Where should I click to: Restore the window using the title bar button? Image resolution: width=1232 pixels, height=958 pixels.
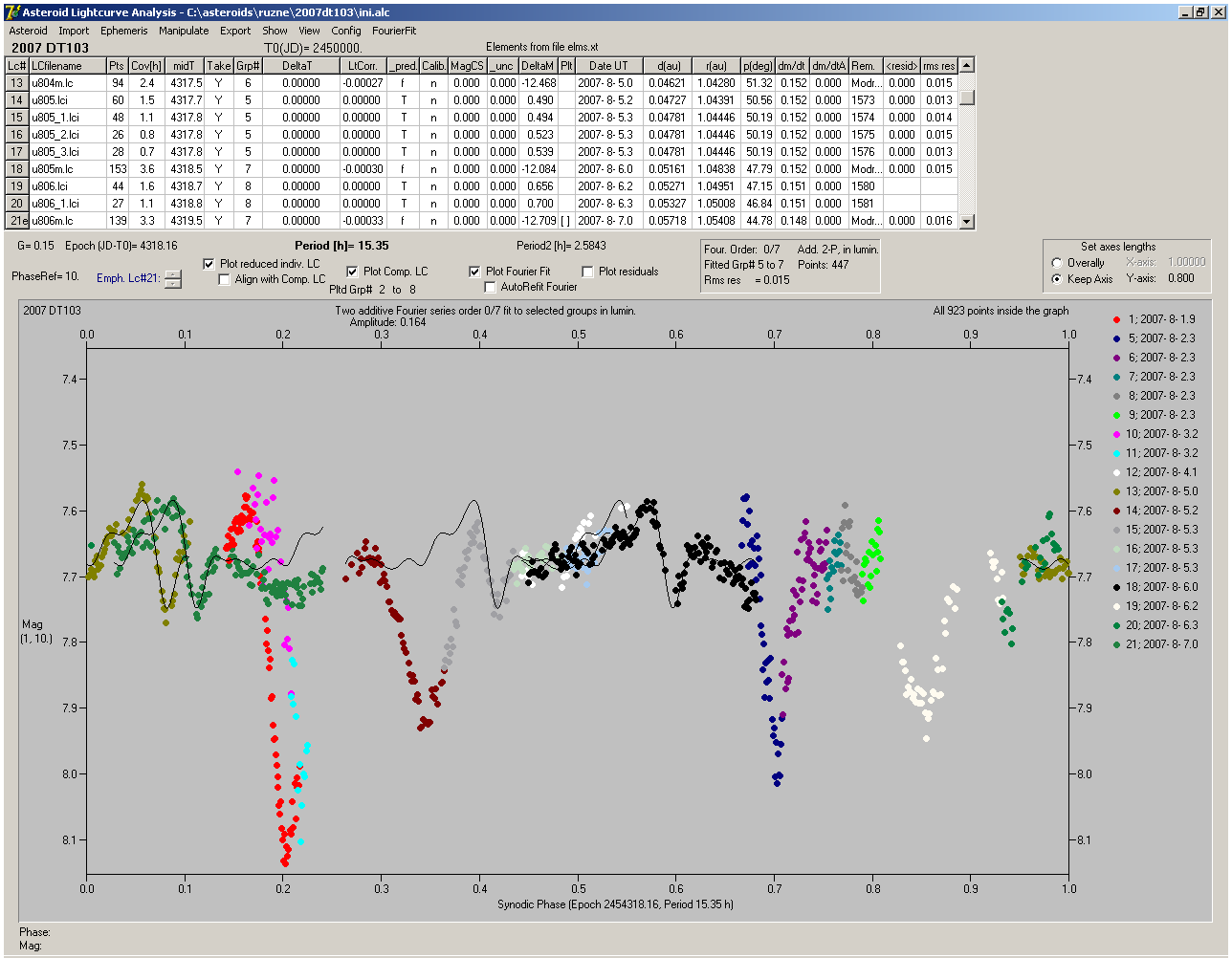1202,12
